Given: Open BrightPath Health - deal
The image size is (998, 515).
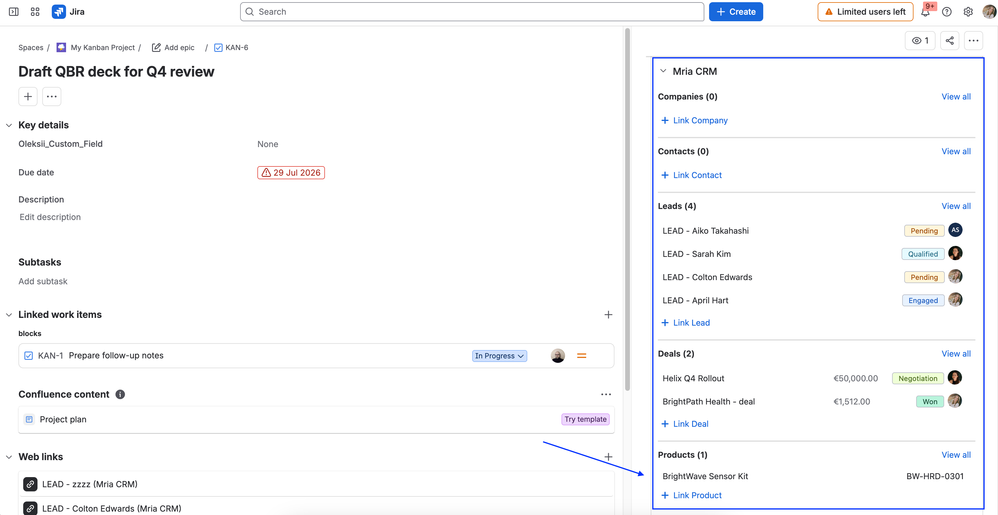Looking at the screenshot, I should click(x=708, y=402).
